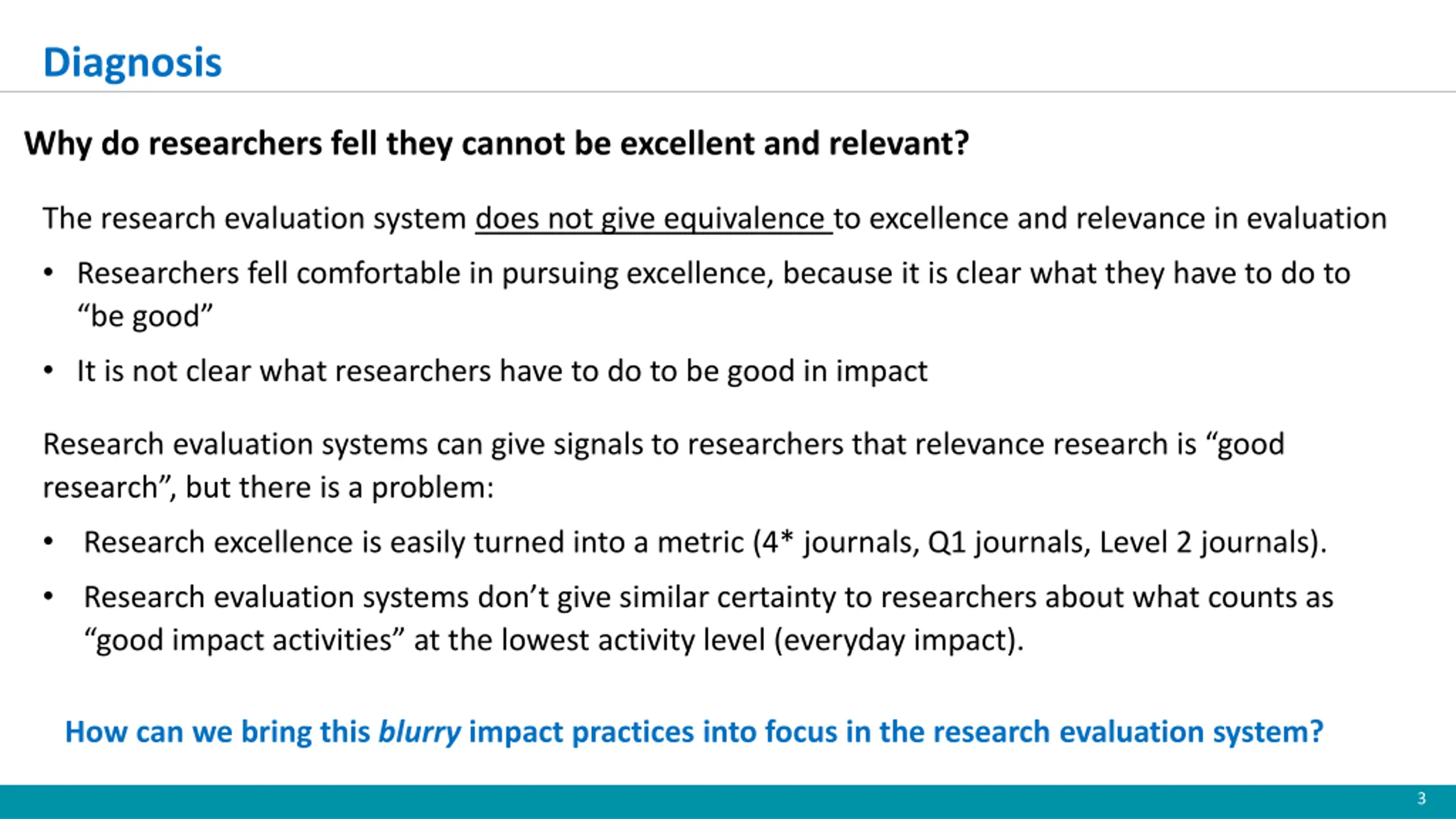Click bullet 'It is not clear what researchers'
Viewport: 1456px width, 819px height.
[x=502, y=371]
